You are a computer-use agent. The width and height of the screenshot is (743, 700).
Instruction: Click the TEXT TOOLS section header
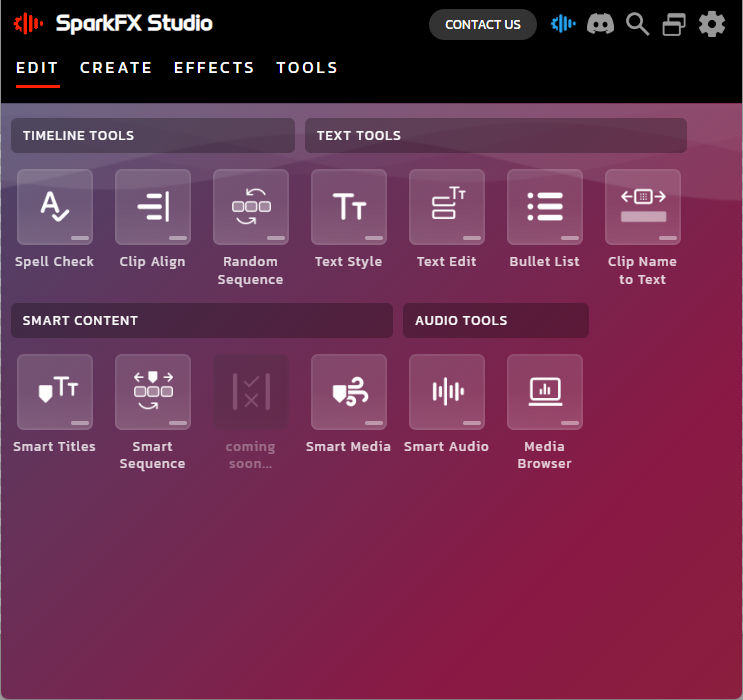(496, 136)
